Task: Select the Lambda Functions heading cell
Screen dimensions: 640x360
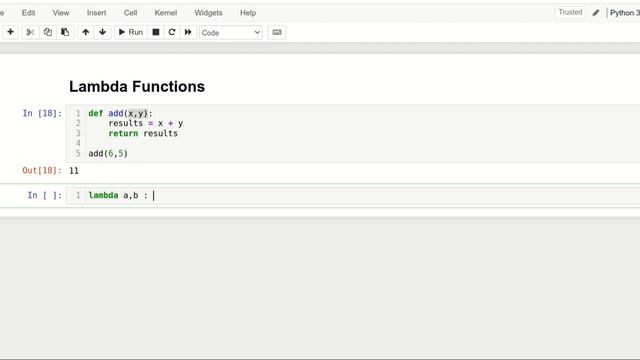Action: [x=137, y=87]
